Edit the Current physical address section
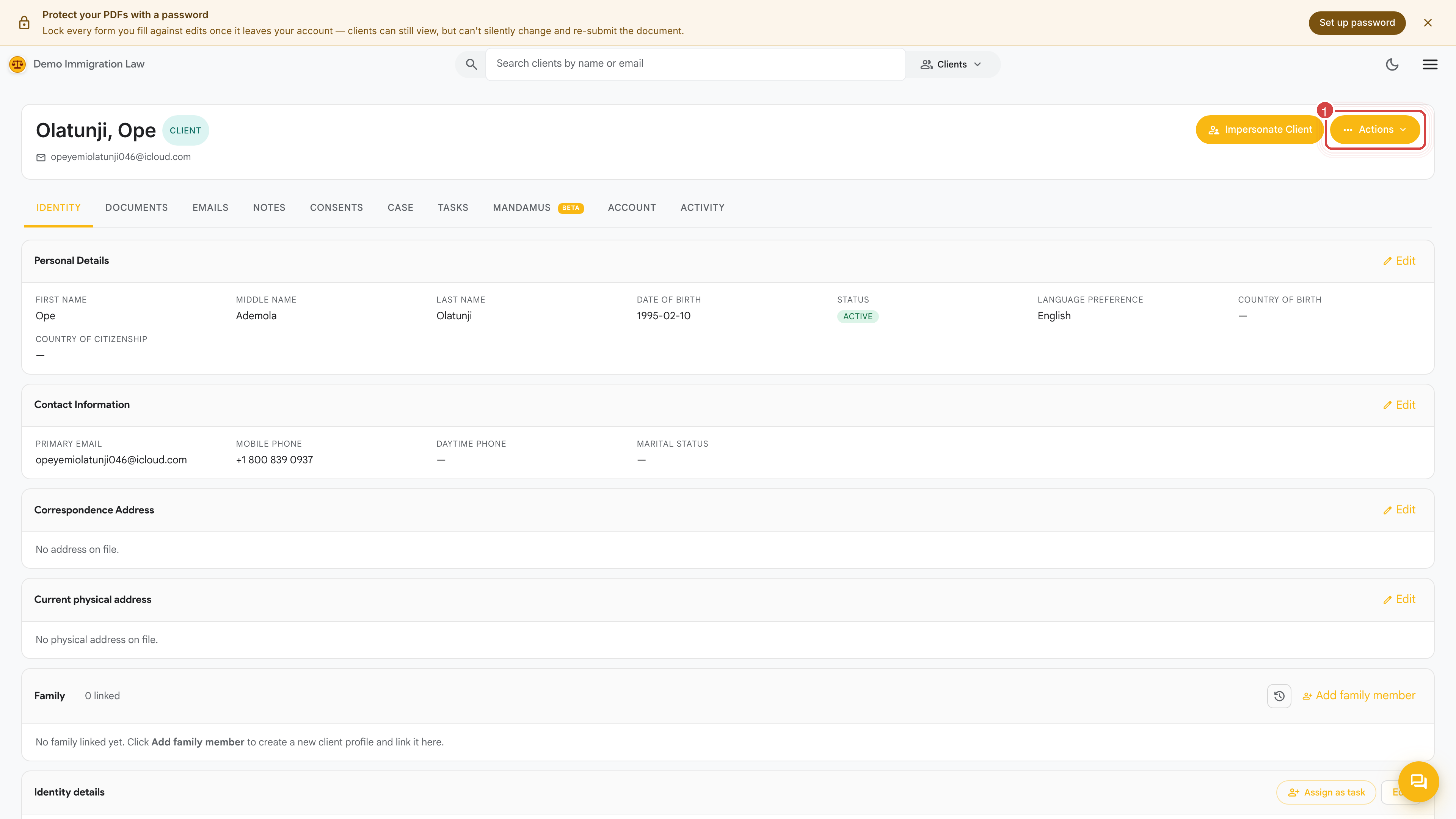1456x819 pixels. coord(1399,599)
